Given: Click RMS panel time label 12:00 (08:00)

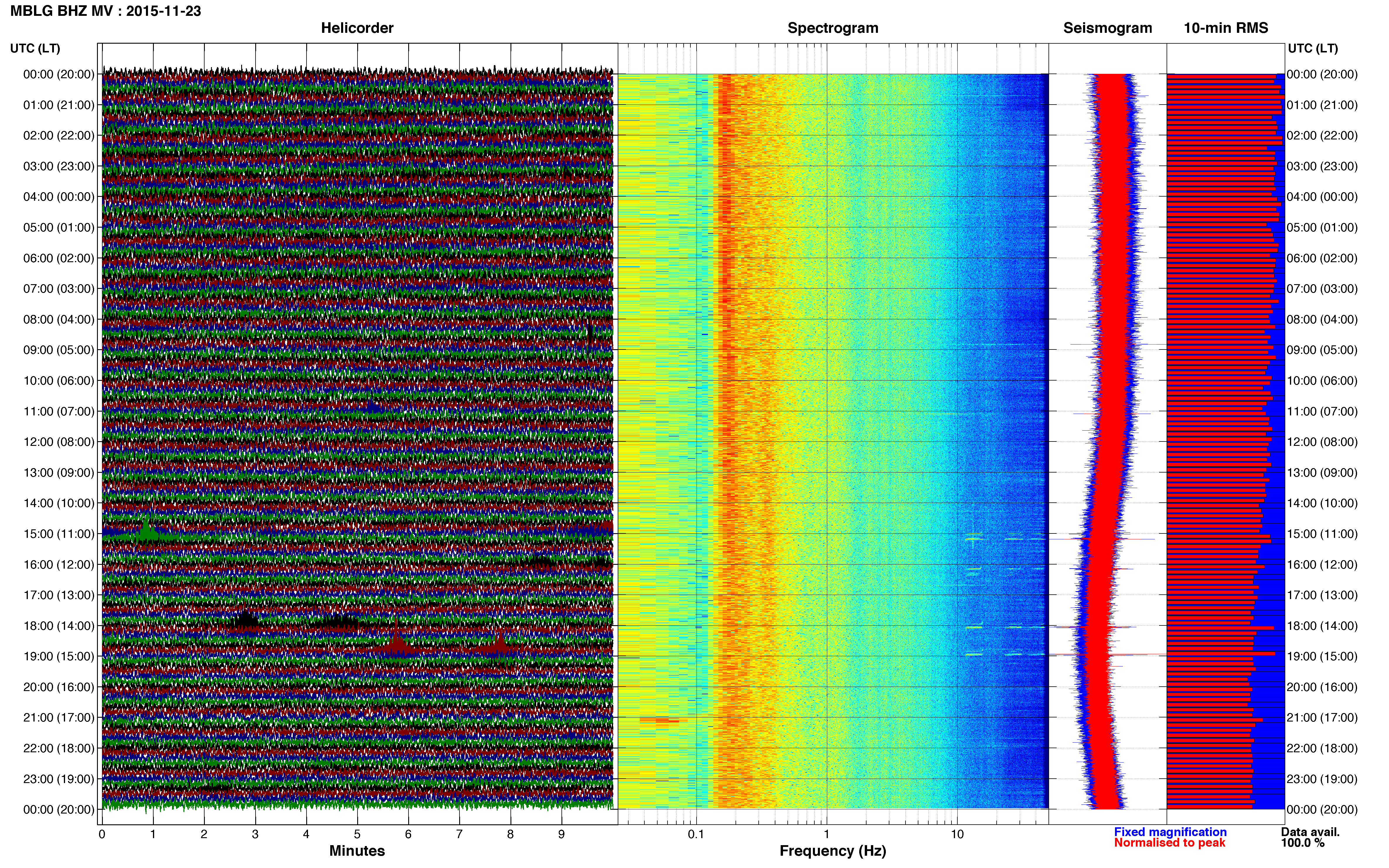Looking at the screenshot, I should tap(1322, 442).
